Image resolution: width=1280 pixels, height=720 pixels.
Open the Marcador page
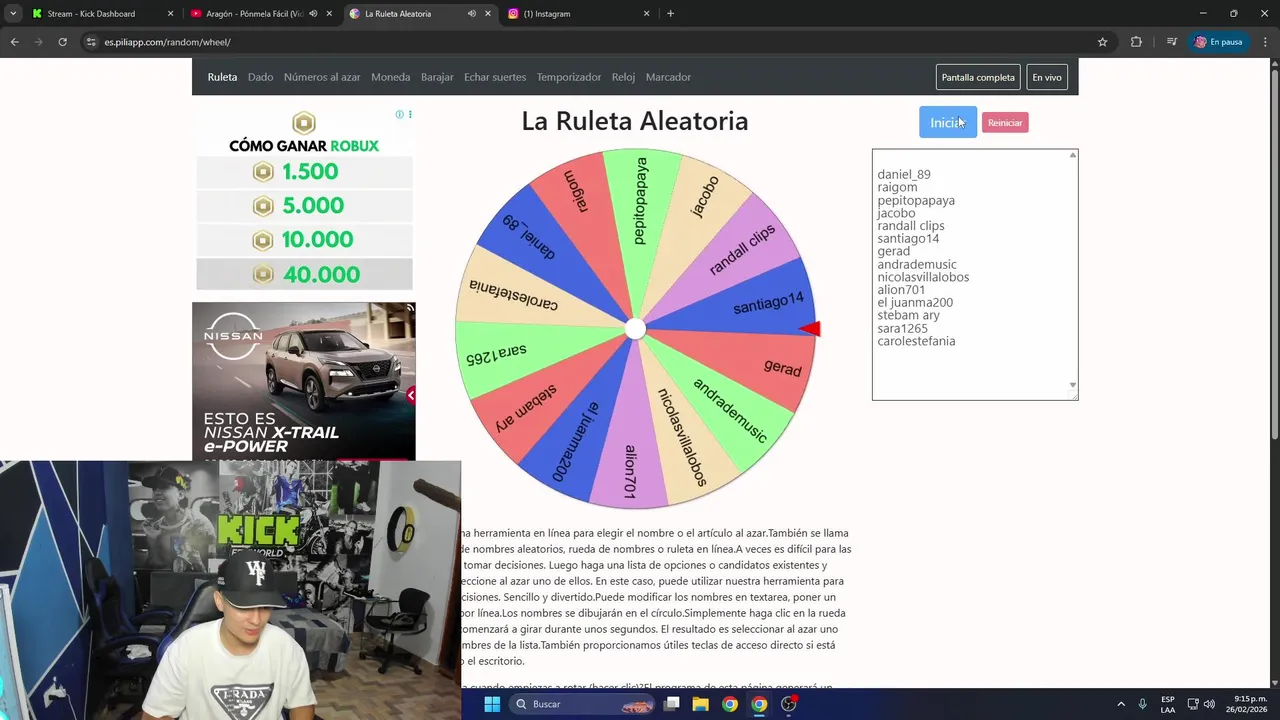(x=668, y=77)
